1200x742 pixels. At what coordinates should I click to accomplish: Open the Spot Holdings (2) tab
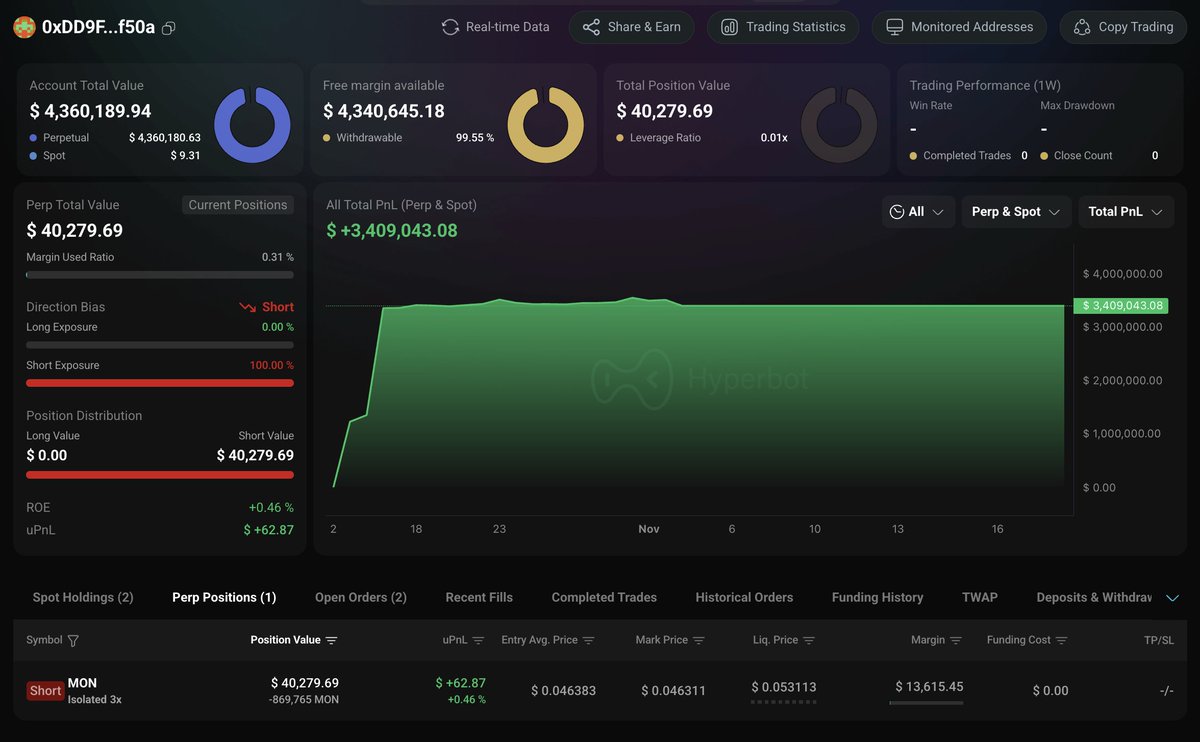click(x=83, y=597)
